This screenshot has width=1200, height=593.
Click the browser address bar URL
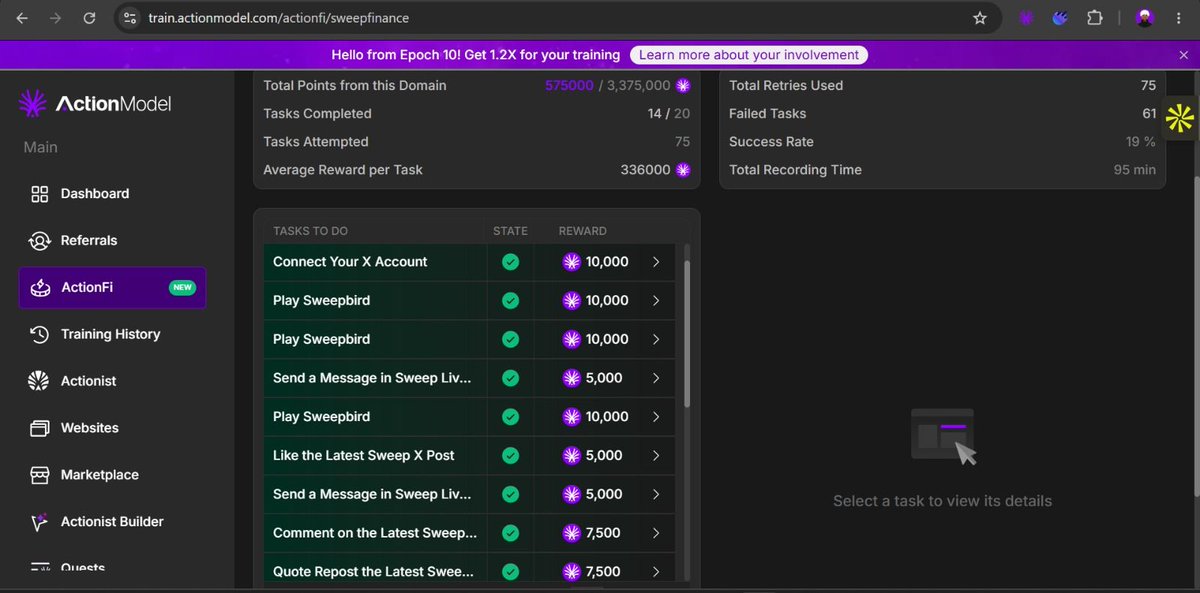click(279, 18)
